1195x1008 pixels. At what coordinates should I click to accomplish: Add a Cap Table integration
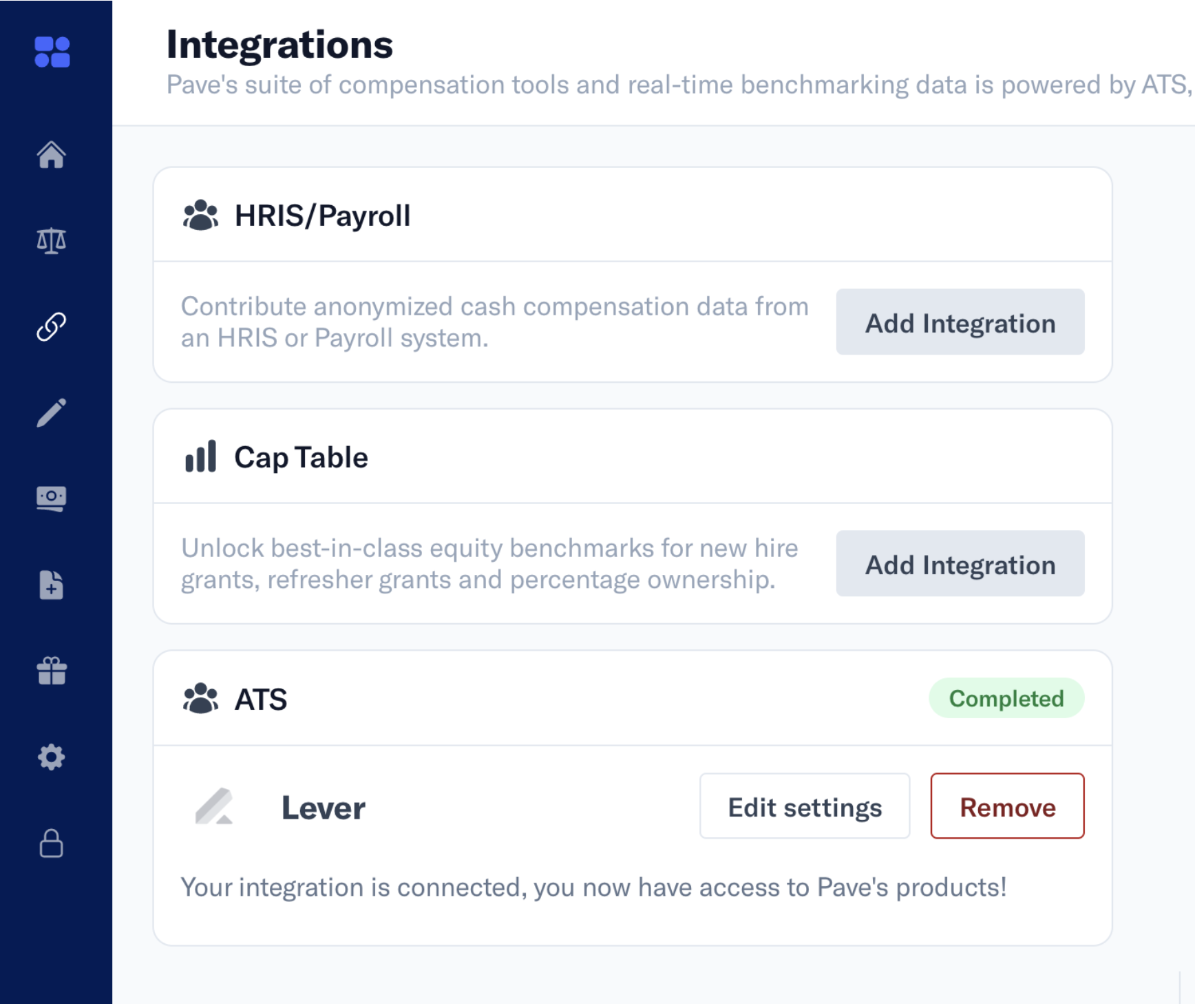[960, 564]
